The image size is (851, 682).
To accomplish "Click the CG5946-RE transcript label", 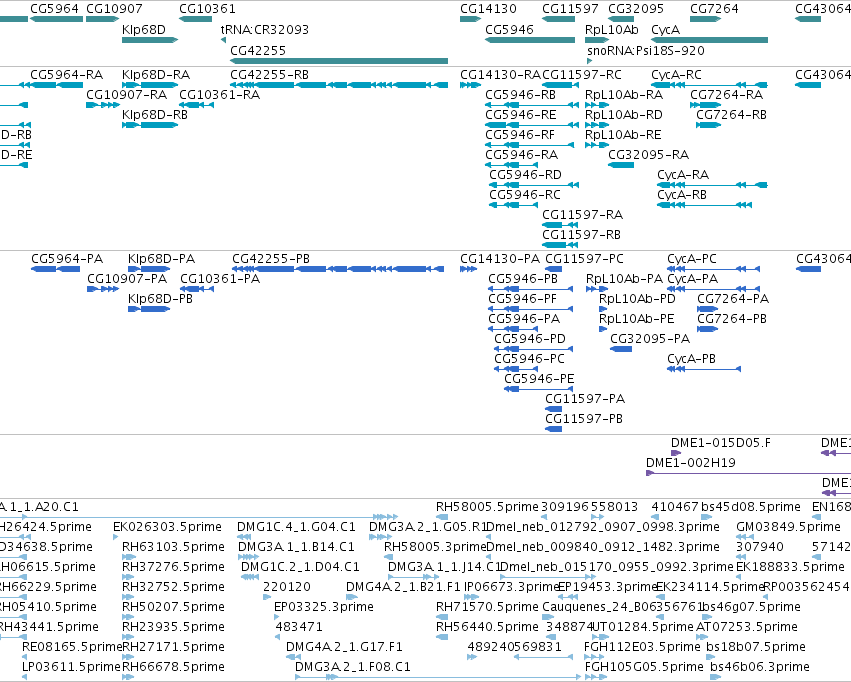I will click(521, 114).
